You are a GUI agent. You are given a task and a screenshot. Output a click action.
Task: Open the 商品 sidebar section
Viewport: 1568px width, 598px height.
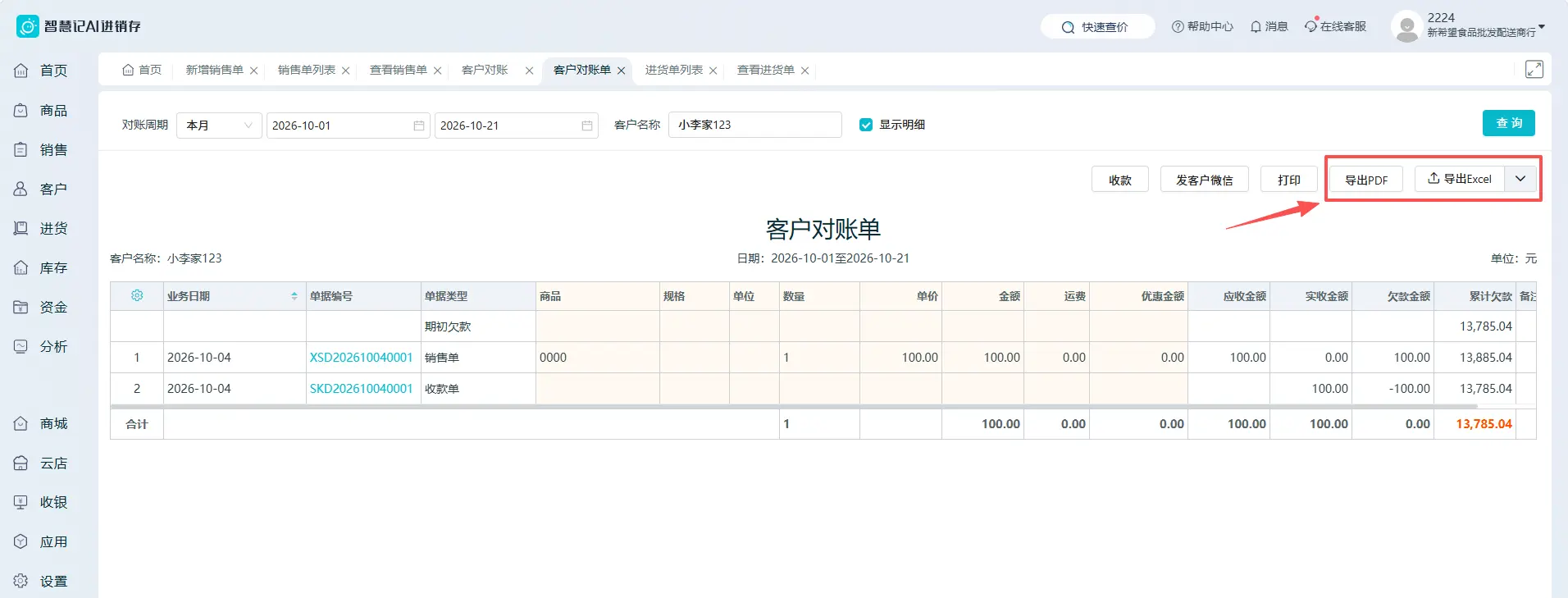(41, 110)
